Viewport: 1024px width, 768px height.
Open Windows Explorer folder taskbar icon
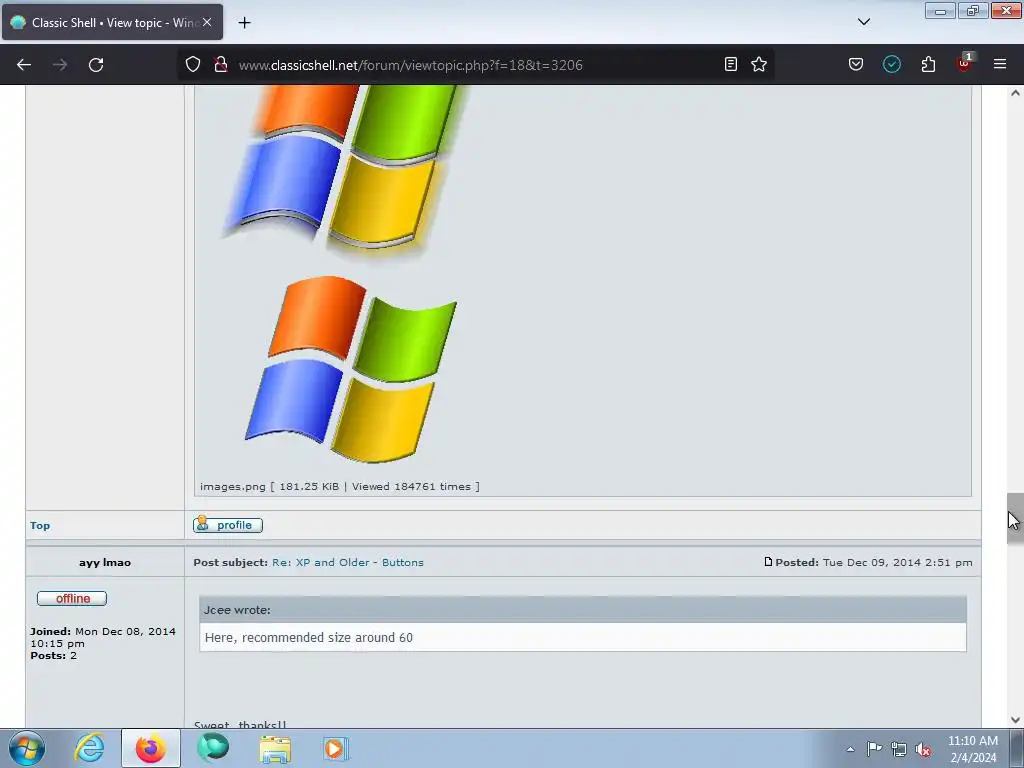pyautogui.click(x=275, y=749)
